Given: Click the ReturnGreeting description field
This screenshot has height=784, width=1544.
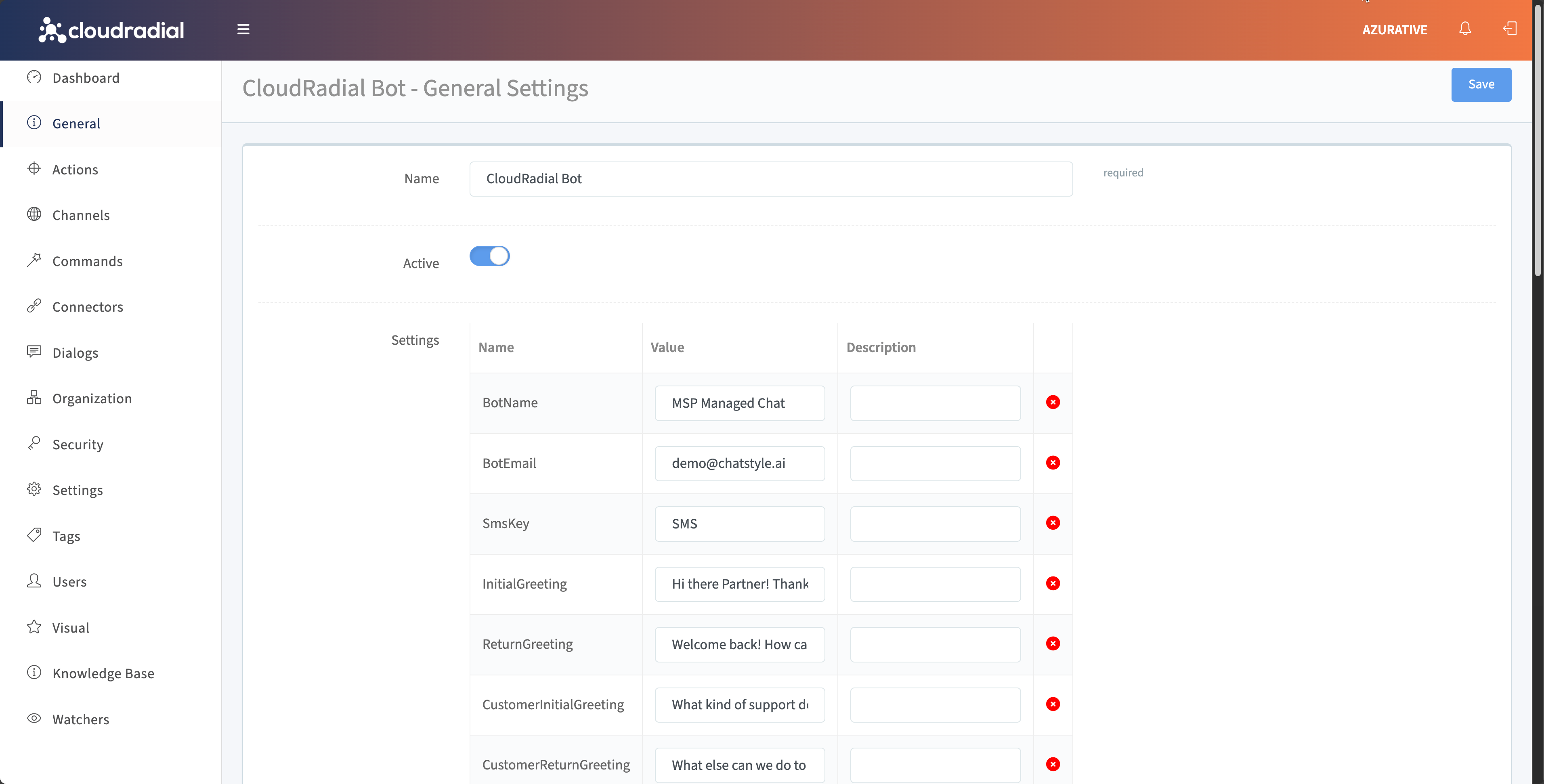Looking at the screenshot, I should point(935,644).
